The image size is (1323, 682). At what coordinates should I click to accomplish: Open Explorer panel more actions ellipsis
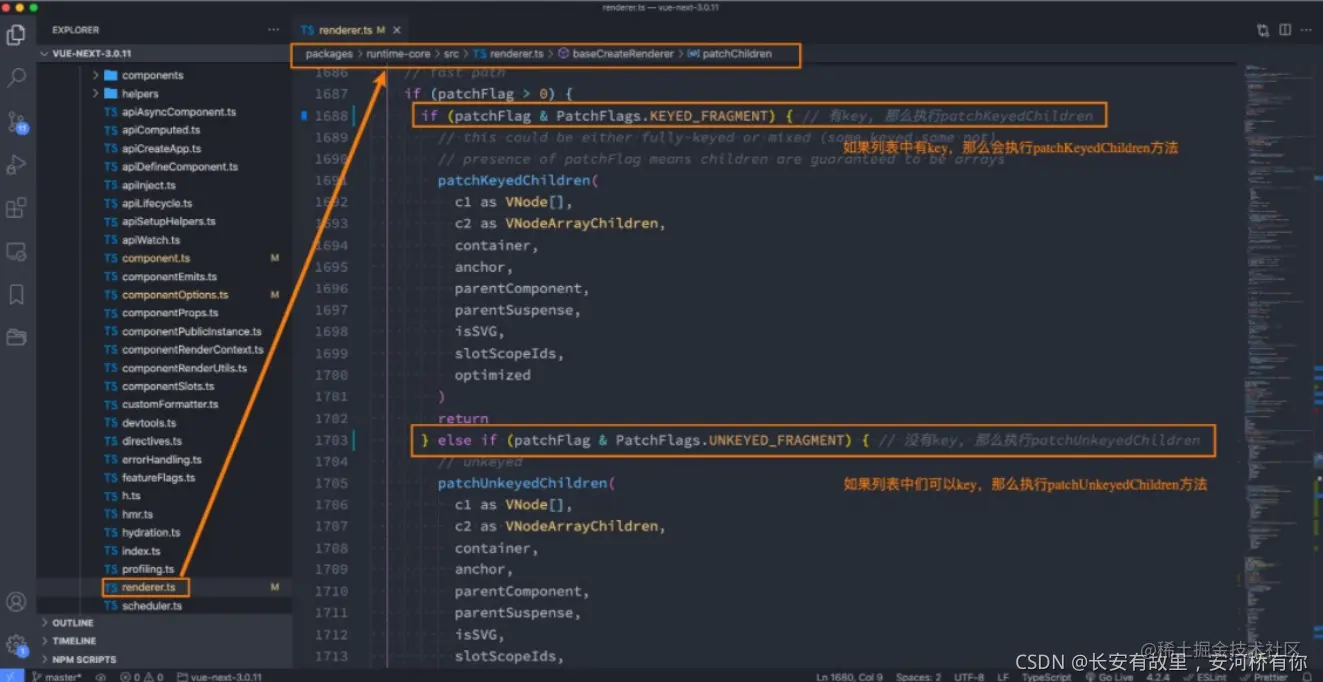(x=273, y=30)
